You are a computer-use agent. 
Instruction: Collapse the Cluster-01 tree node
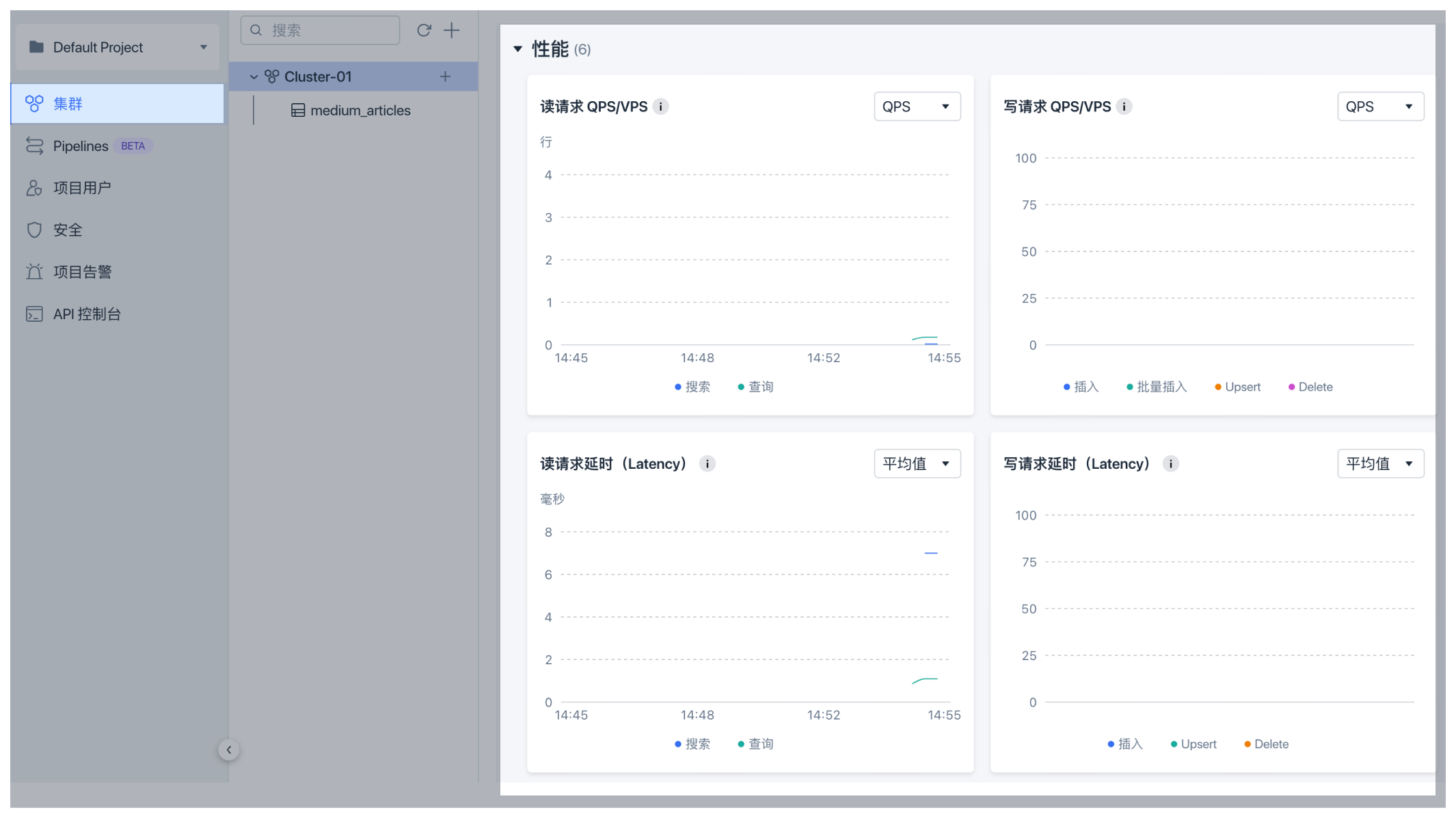tap(254, 77)
